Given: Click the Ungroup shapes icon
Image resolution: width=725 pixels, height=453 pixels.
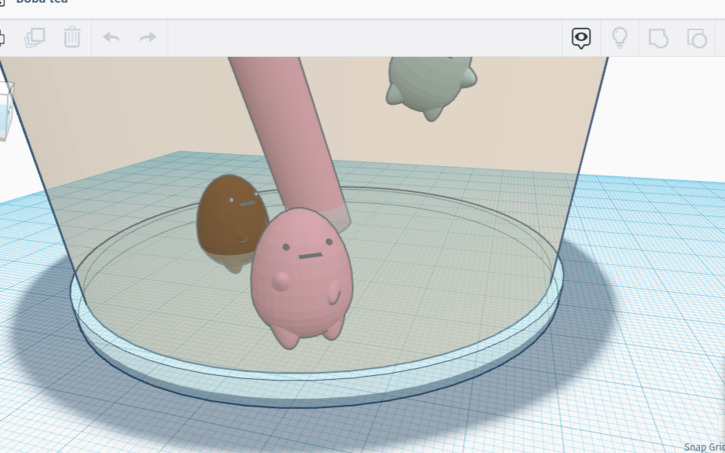Looking at the screenshot, I should (x=697, y=38).
